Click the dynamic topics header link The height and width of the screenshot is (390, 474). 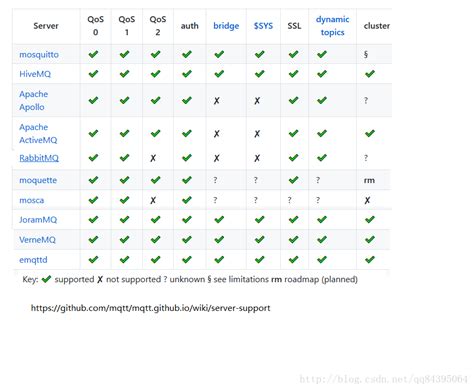point(332,26)
